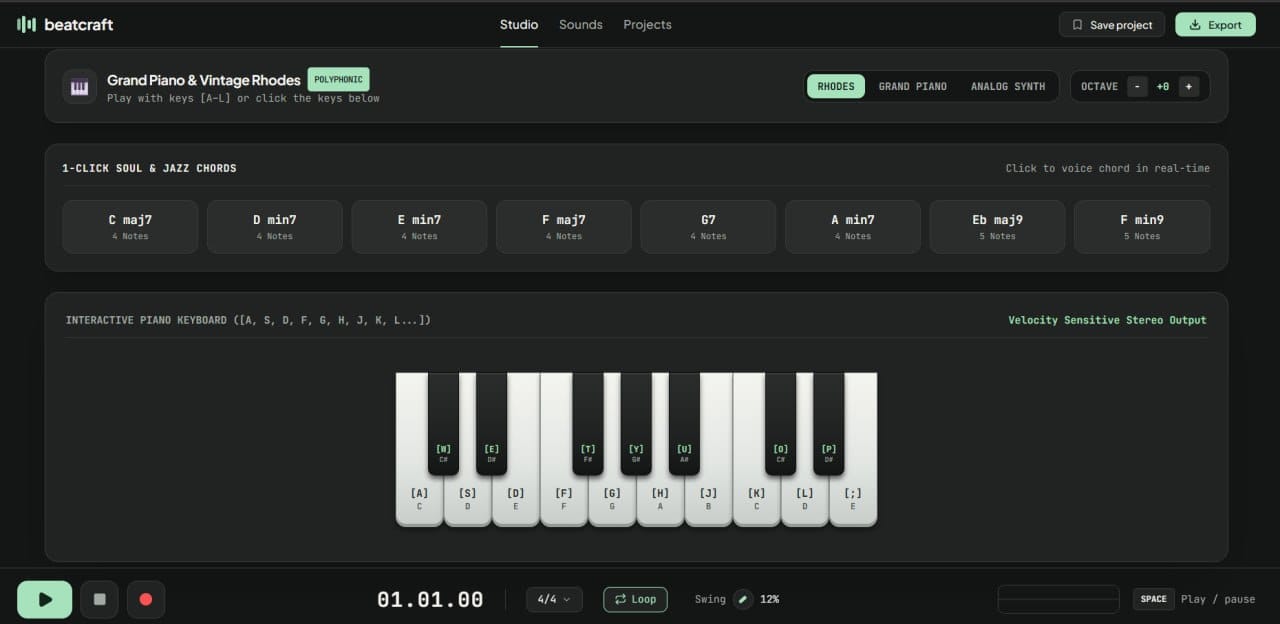Click the +0 octave value

coord(1163,86)
